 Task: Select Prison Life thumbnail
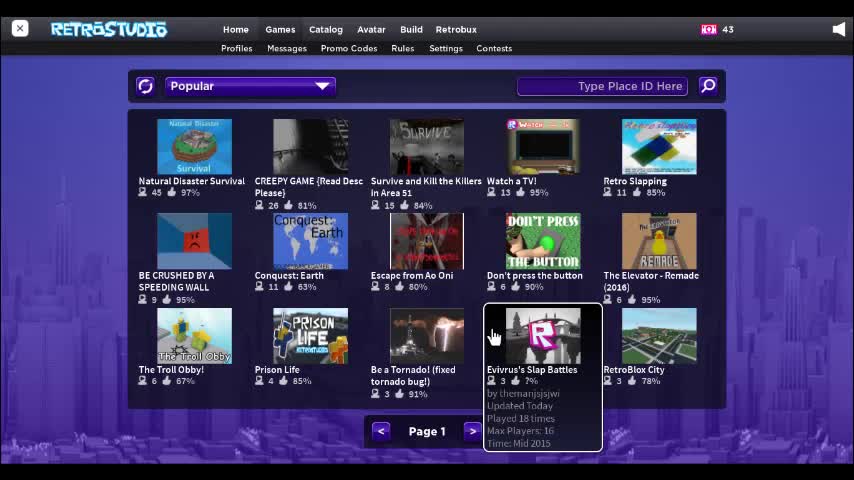coord(310,336)
